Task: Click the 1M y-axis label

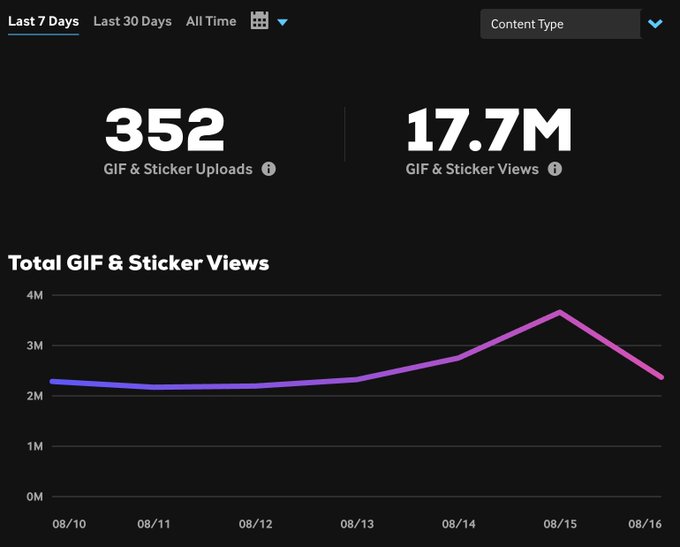Action: (35, 446)
